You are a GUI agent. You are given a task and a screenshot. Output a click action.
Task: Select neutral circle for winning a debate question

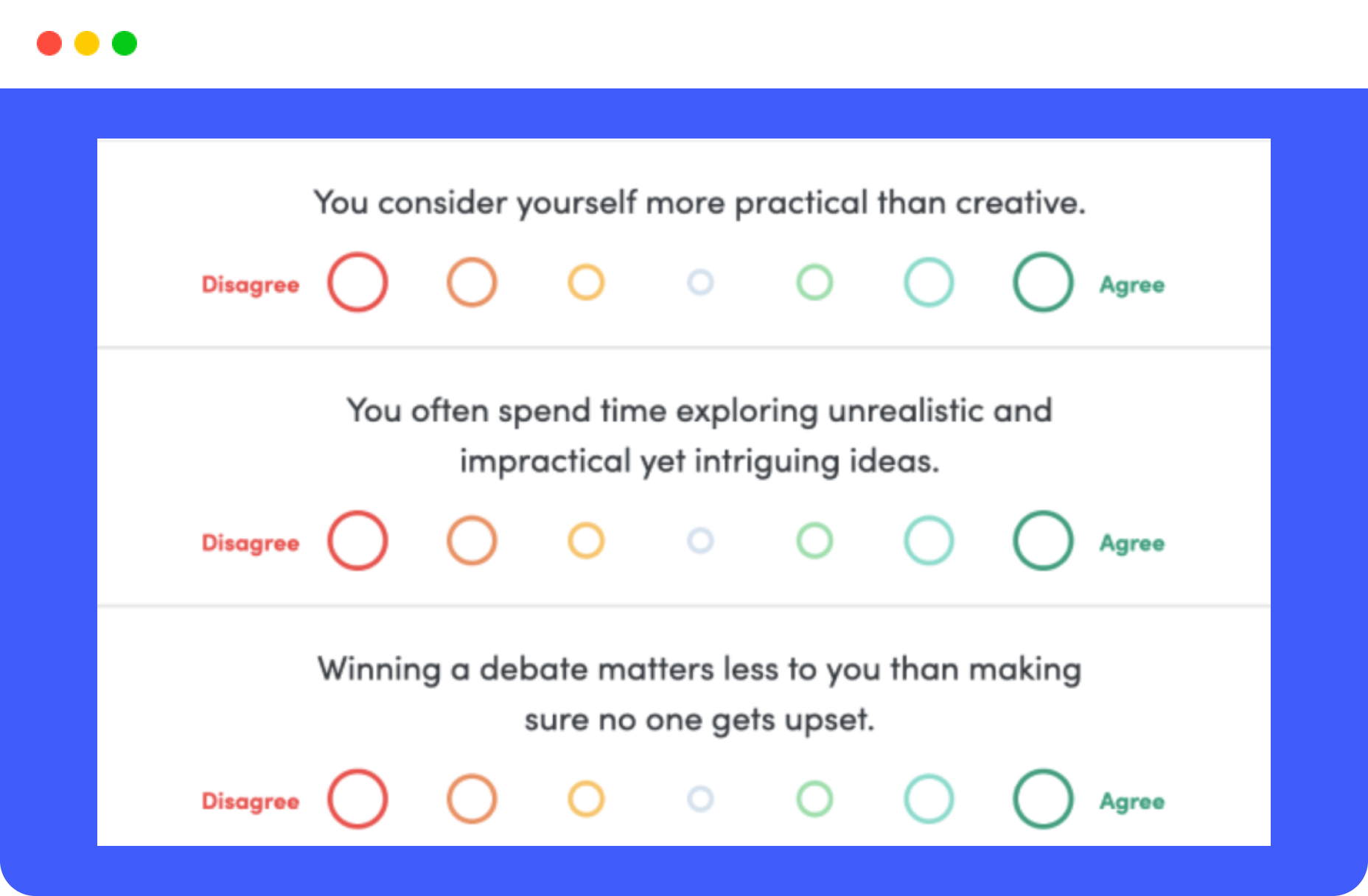pyautogui.click(x=700, y=799)
